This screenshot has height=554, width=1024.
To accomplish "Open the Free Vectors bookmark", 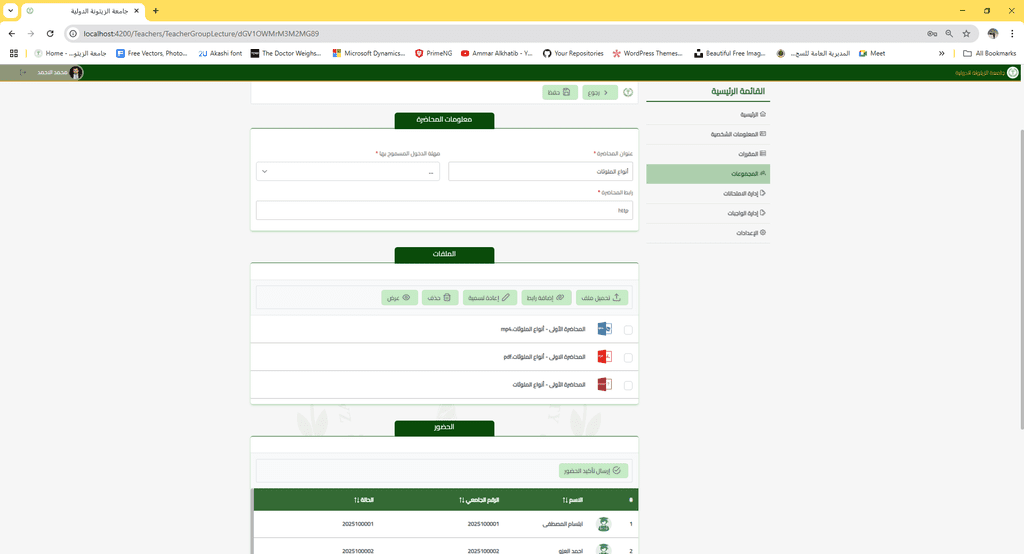I will pyautogui.click(x=152, y=54).
